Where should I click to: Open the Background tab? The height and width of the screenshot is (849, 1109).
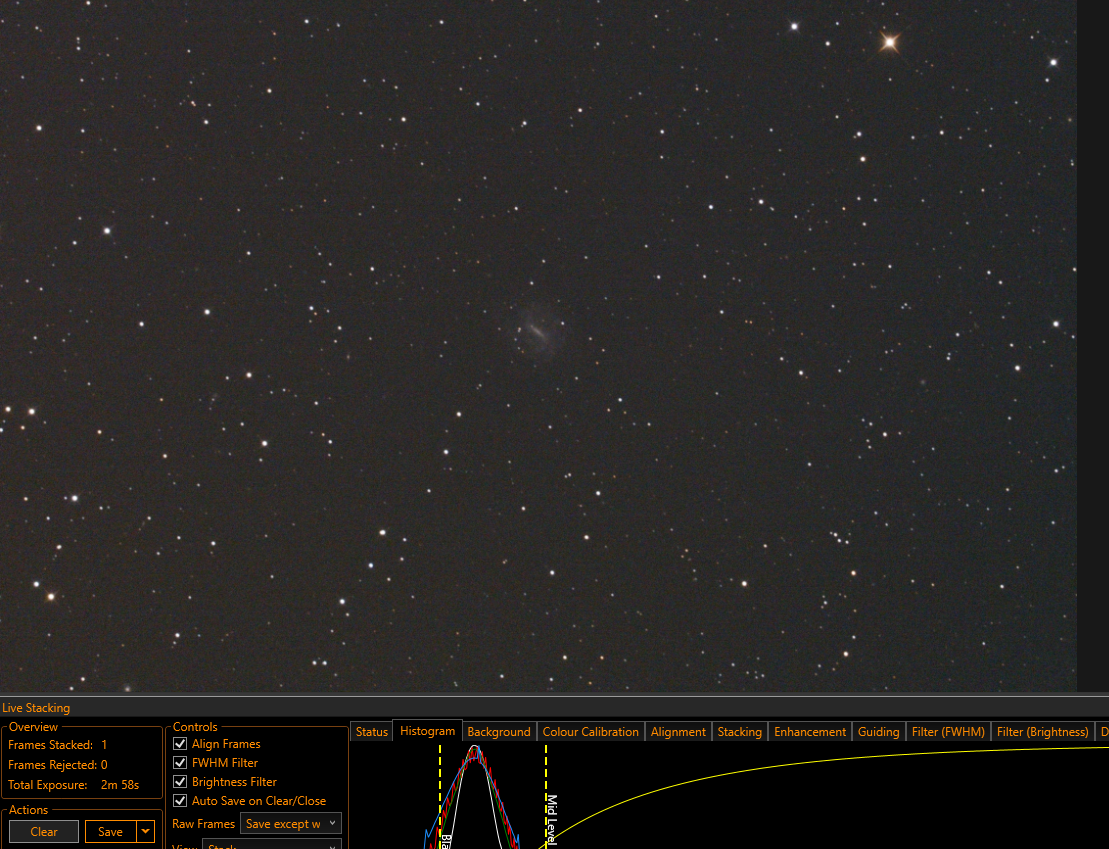tap(499, 732)
